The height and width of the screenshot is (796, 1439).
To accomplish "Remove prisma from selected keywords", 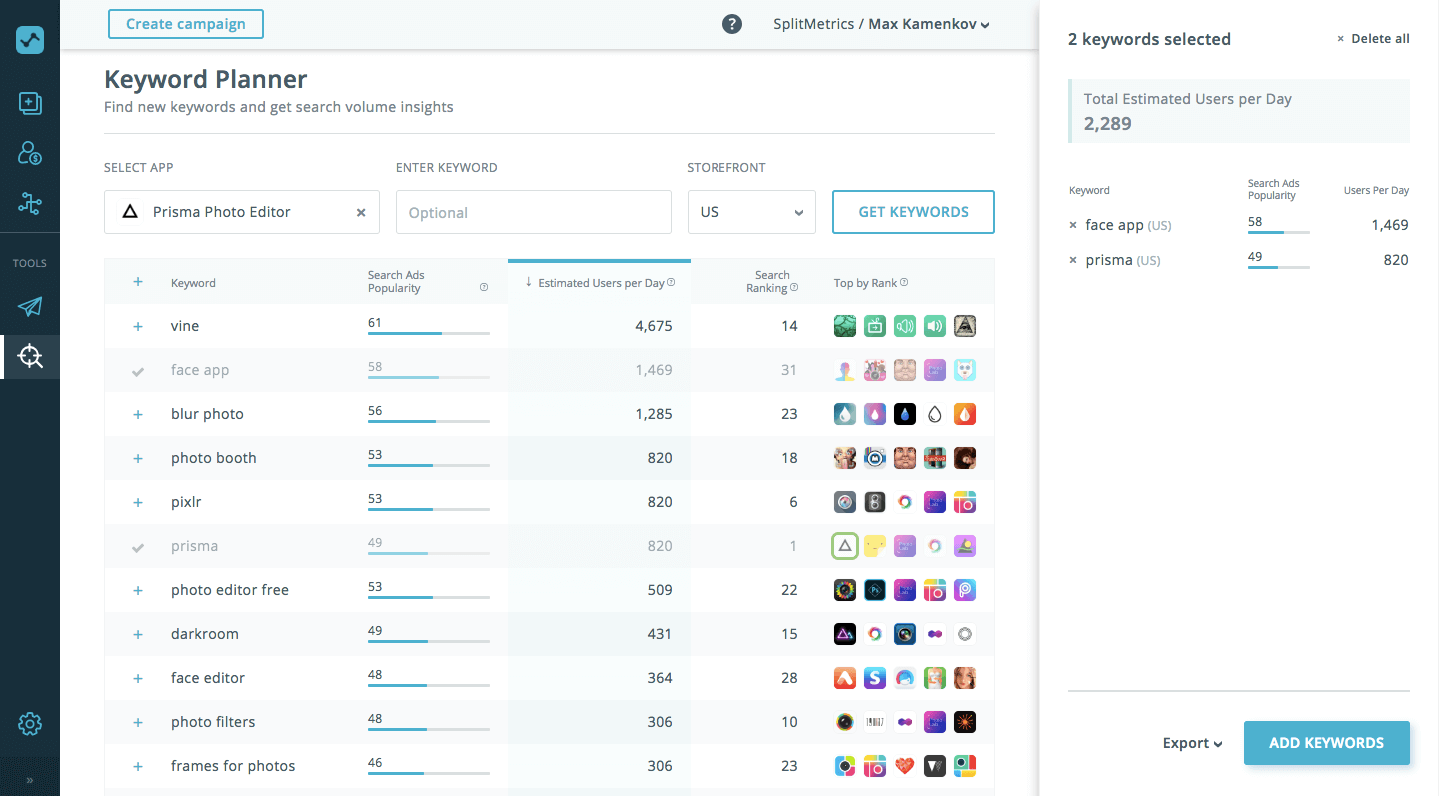I will pyautogui.click(x=1073, y=260).
